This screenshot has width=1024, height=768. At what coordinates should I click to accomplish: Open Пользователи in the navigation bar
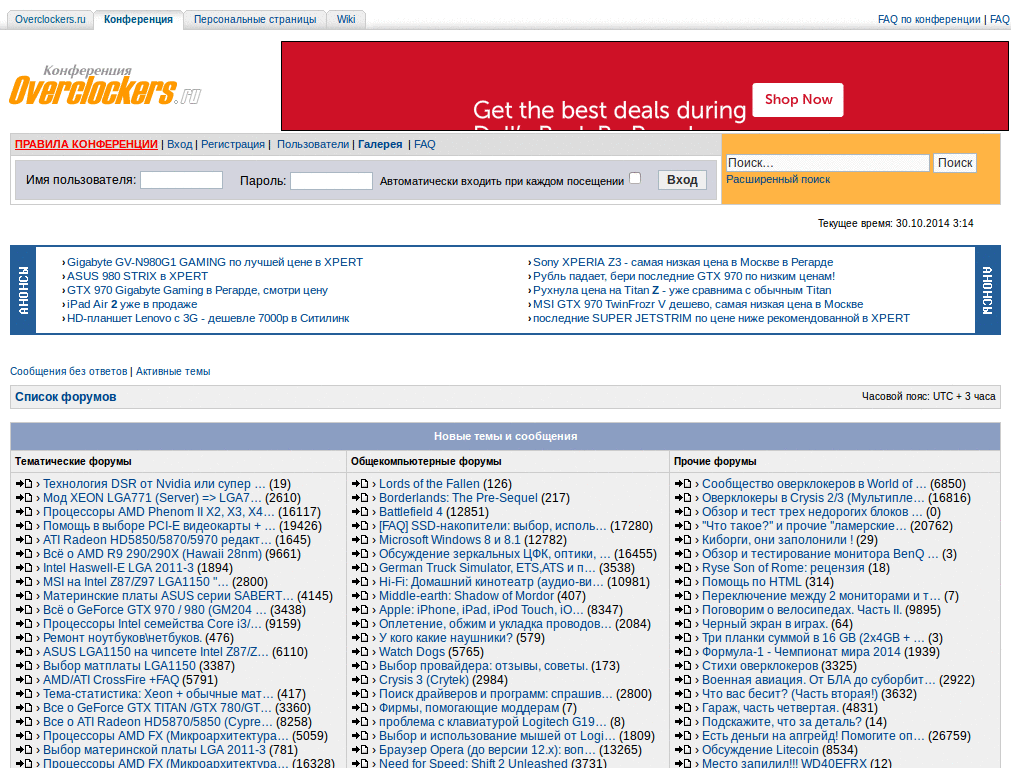pos(313,144)
